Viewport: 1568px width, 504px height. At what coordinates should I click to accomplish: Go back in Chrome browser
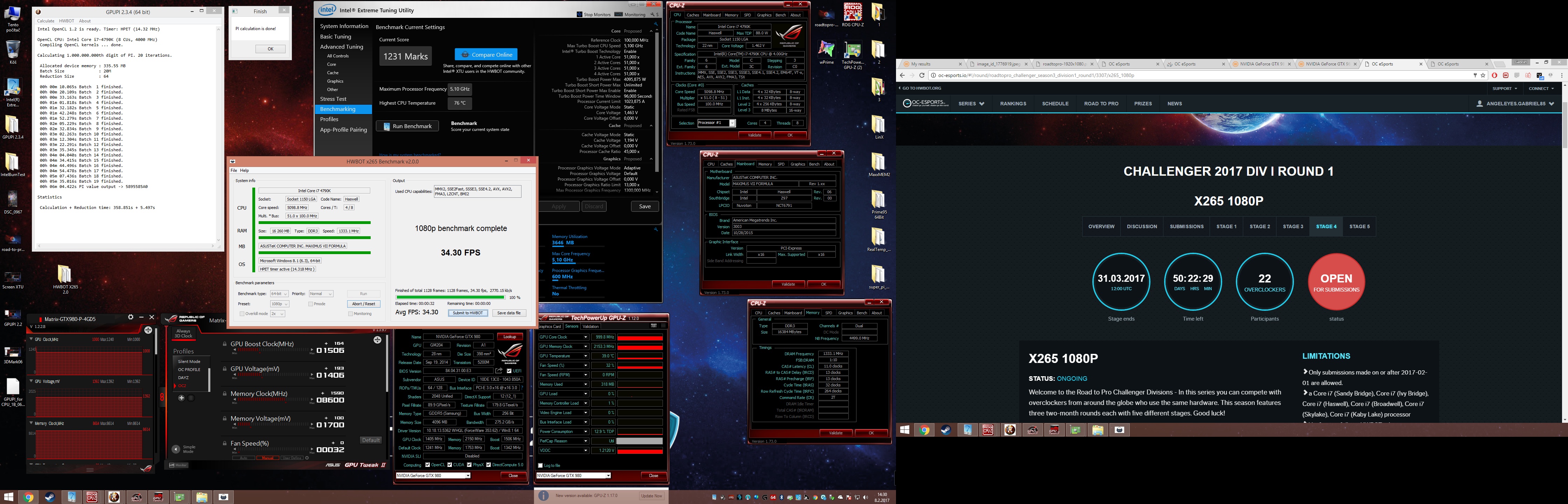902,76
